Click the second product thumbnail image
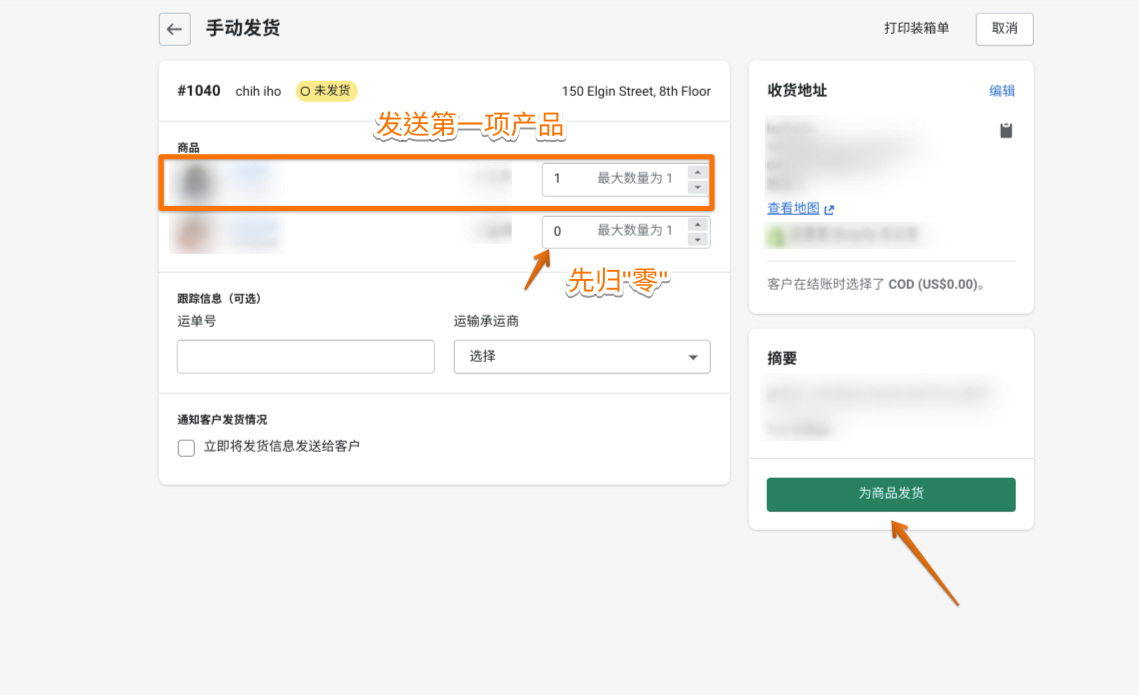Viewport: 1139px width, 695px height. click(x=195, y=233)
